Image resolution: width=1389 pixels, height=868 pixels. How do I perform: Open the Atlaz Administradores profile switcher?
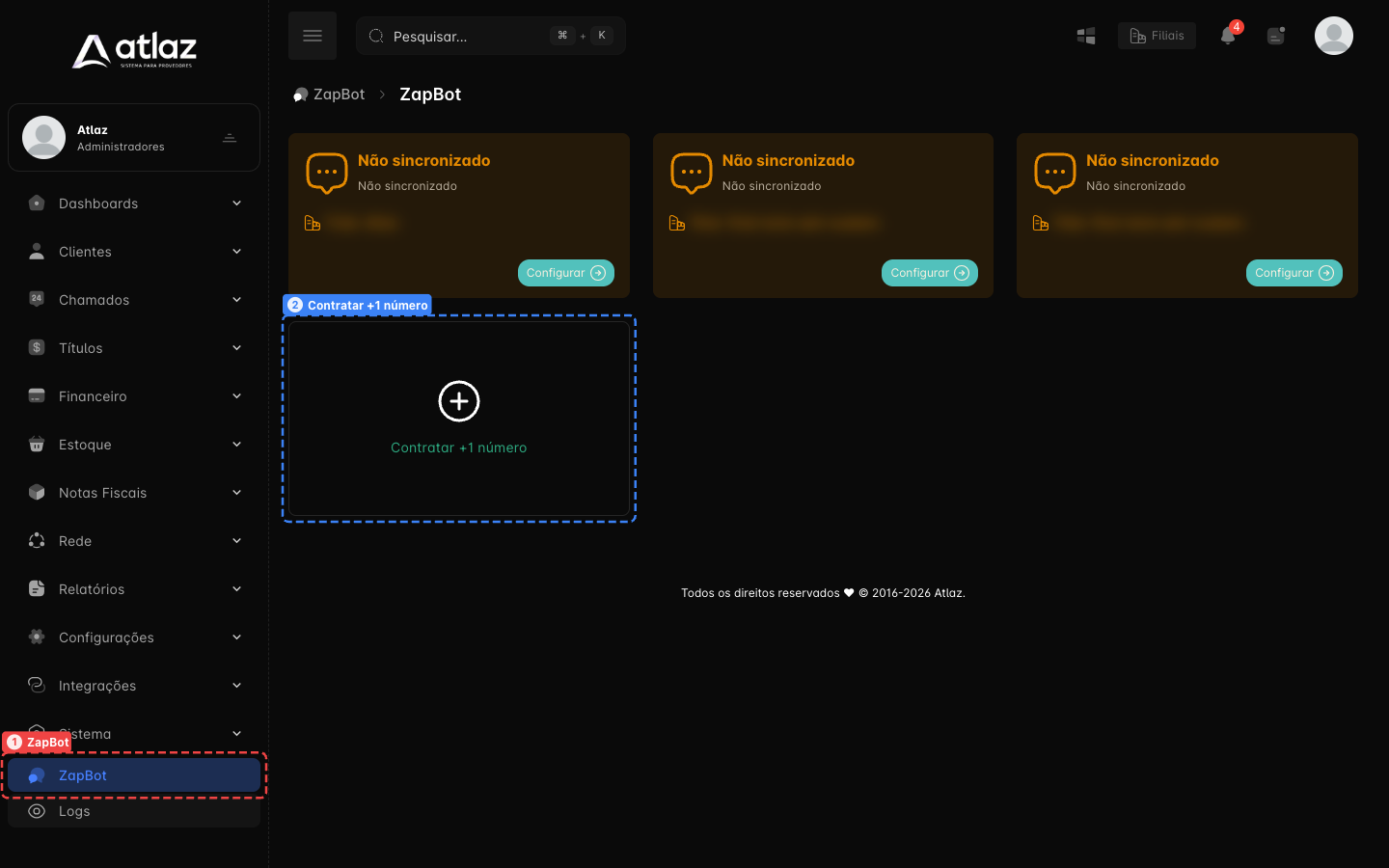(134, 138)
